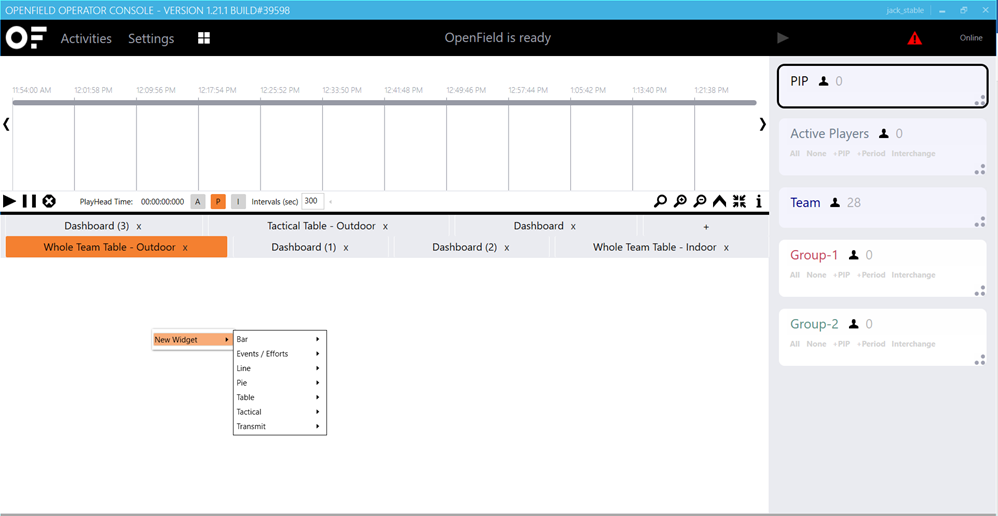Viewport: 998px width, 516px height.
Task: Expand the New Widget submenu
Action: click(192, 340)
